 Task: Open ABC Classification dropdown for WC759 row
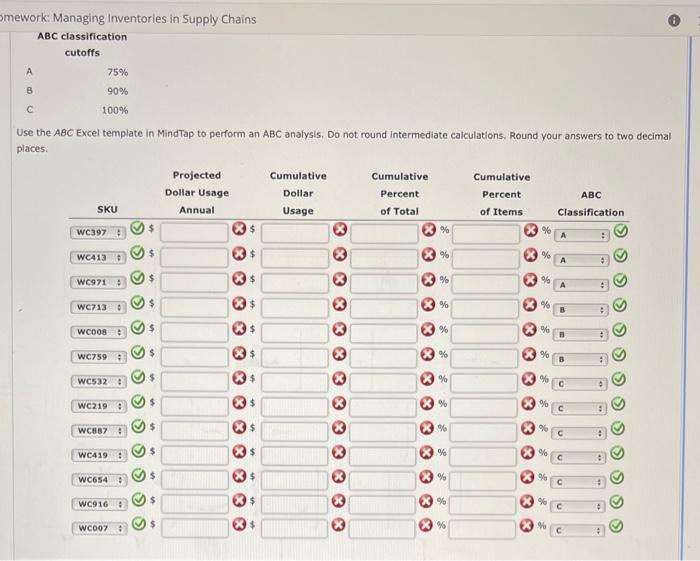point(580,359)
